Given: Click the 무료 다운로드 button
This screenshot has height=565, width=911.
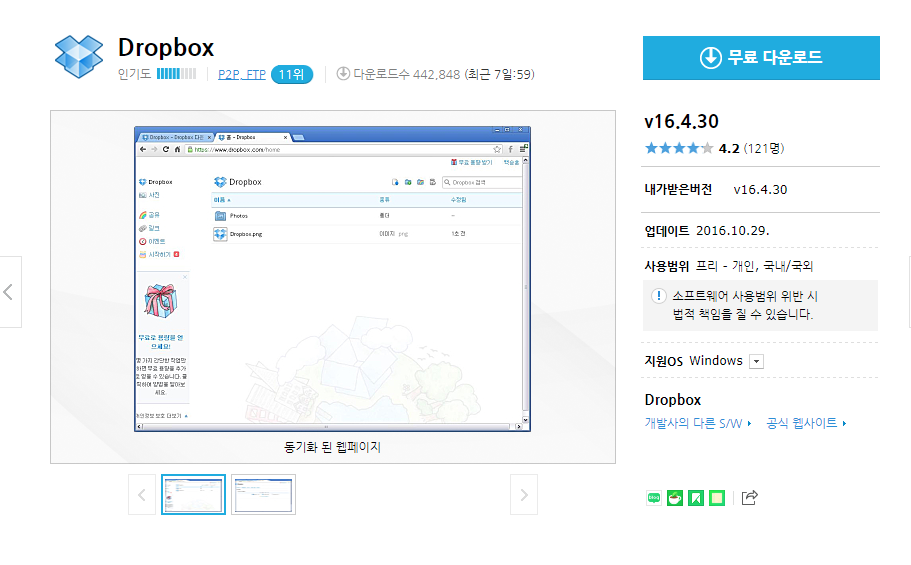Looking at the screenshot, I should click(x=761, y=58).
